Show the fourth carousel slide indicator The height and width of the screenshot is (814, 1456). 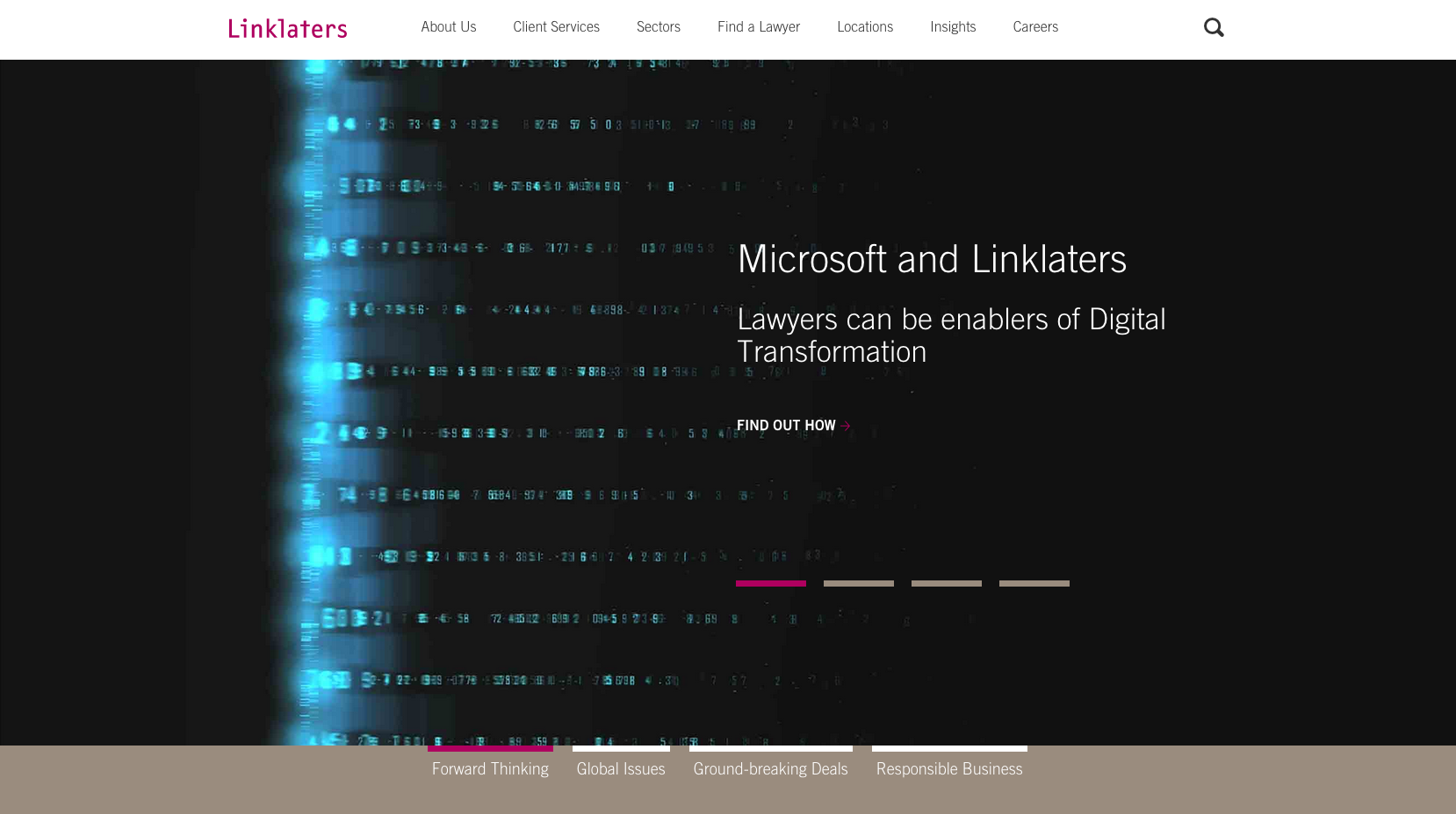pos(1034,583)
